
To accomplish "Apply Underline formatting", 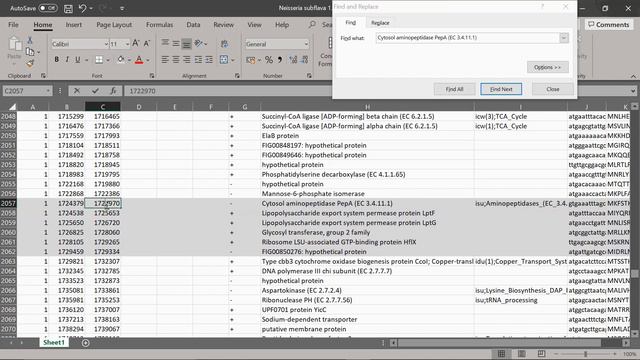I will pyautogui.click(x=78, y=60).
